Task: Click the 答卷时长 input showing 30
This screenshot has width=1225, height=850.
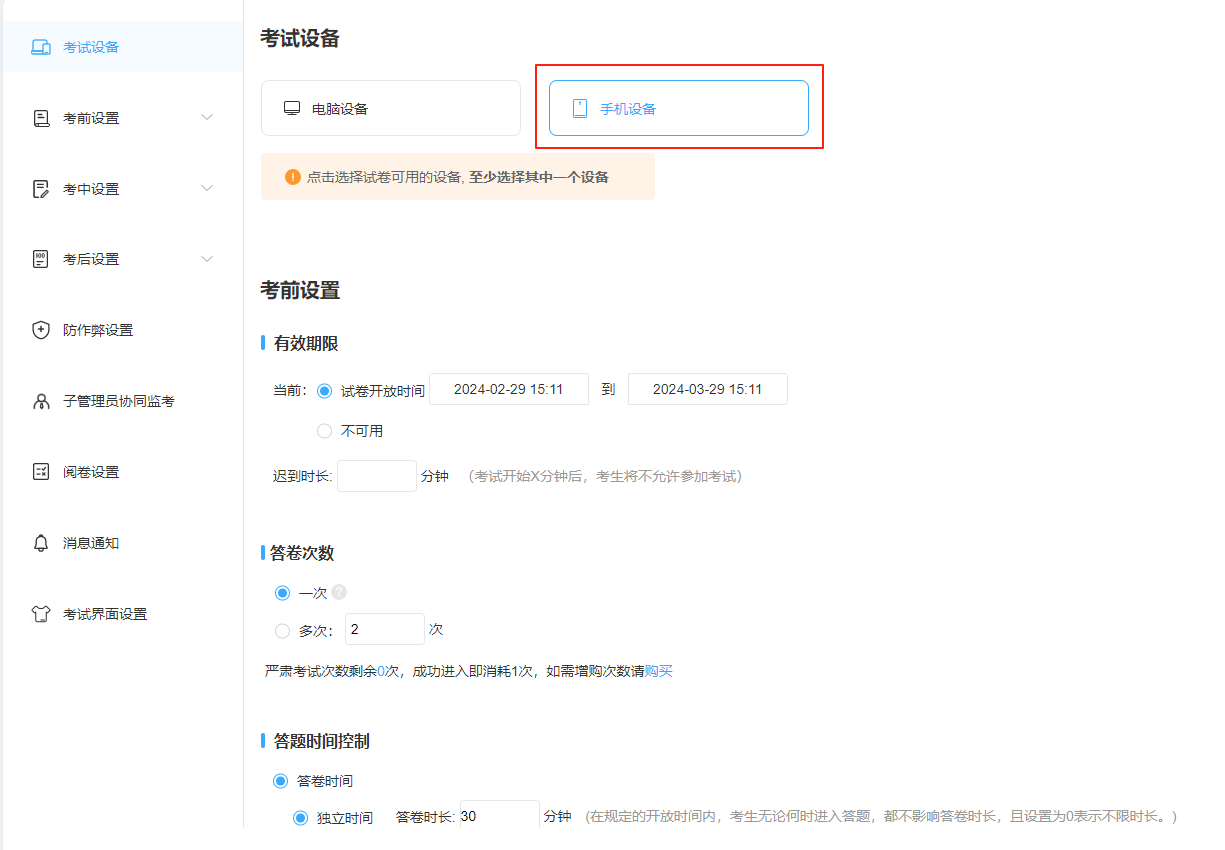Action: point(499,816)
